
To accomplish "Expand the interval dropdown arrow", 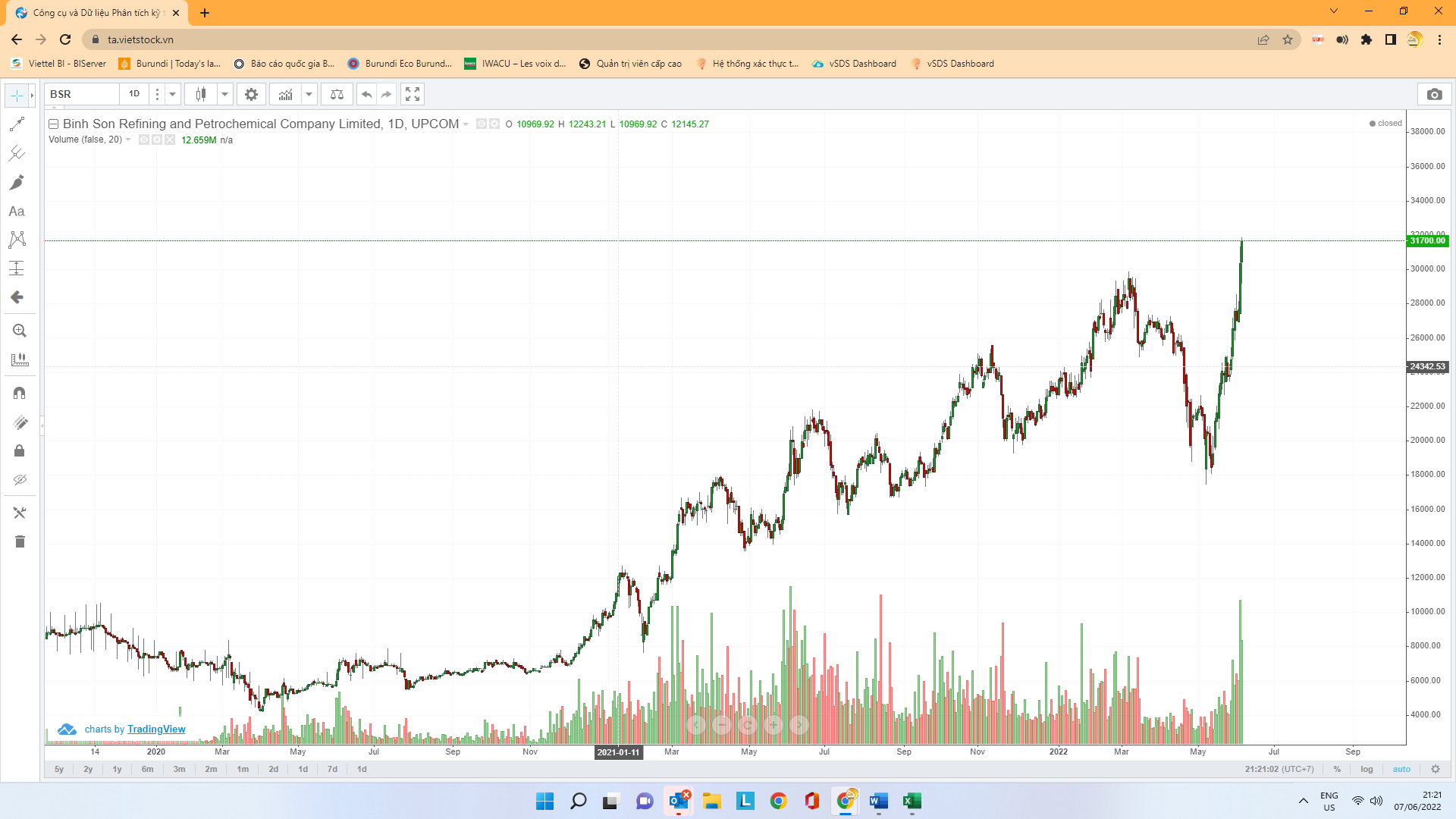I will (x=173, y=94).
